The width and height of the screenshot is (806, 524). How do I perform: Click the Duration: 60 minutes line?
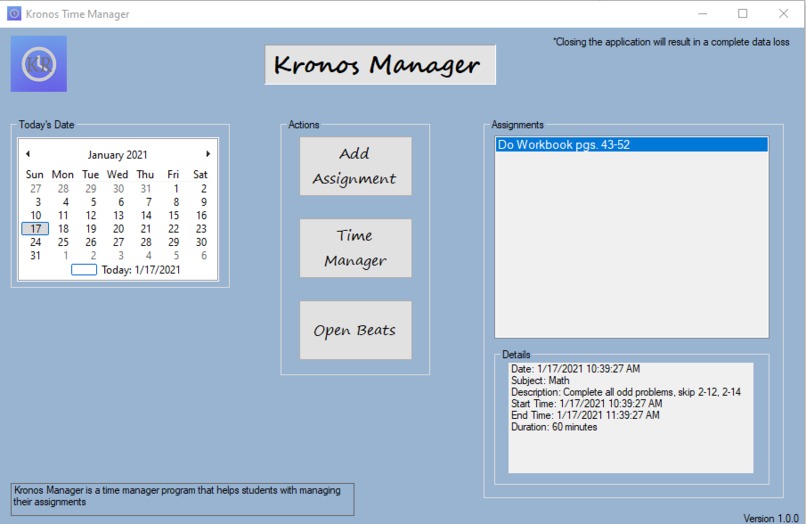[554, 427]
